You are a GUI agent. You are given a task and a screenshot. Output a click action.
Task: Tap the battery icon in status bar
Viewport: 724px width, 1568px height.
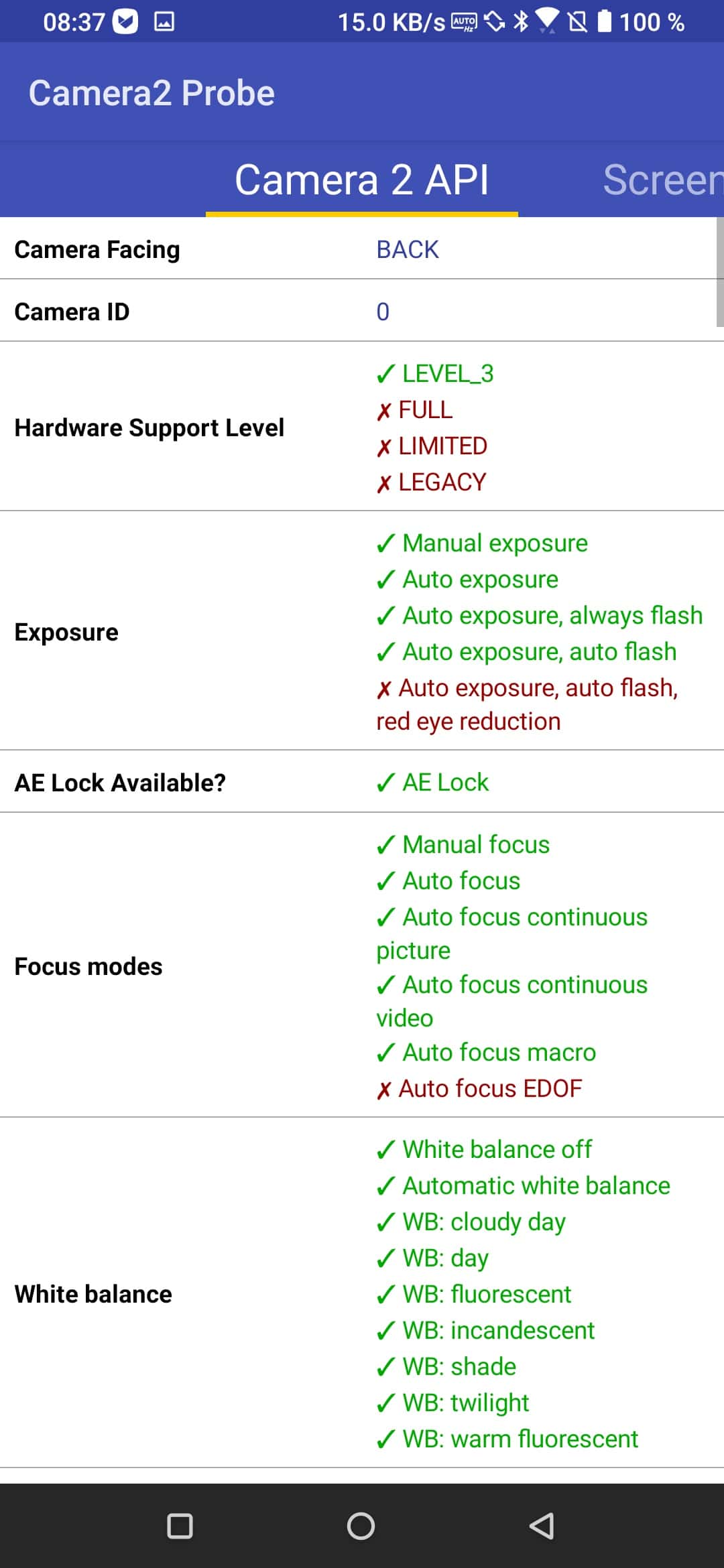tap(605, 21)
